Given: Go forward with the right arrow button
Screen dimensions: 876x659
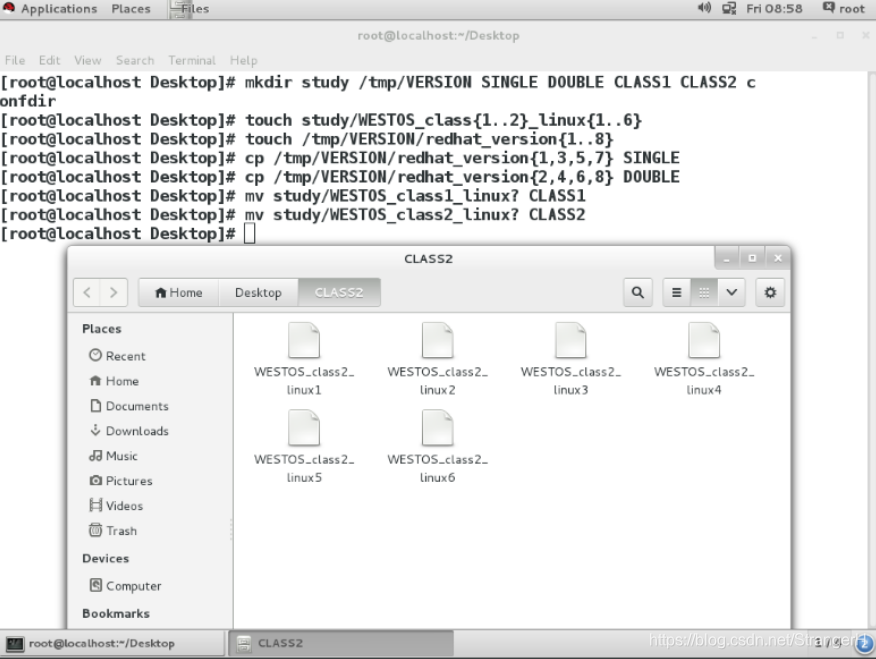Looking at the screenshot, I should click(114, 293).
